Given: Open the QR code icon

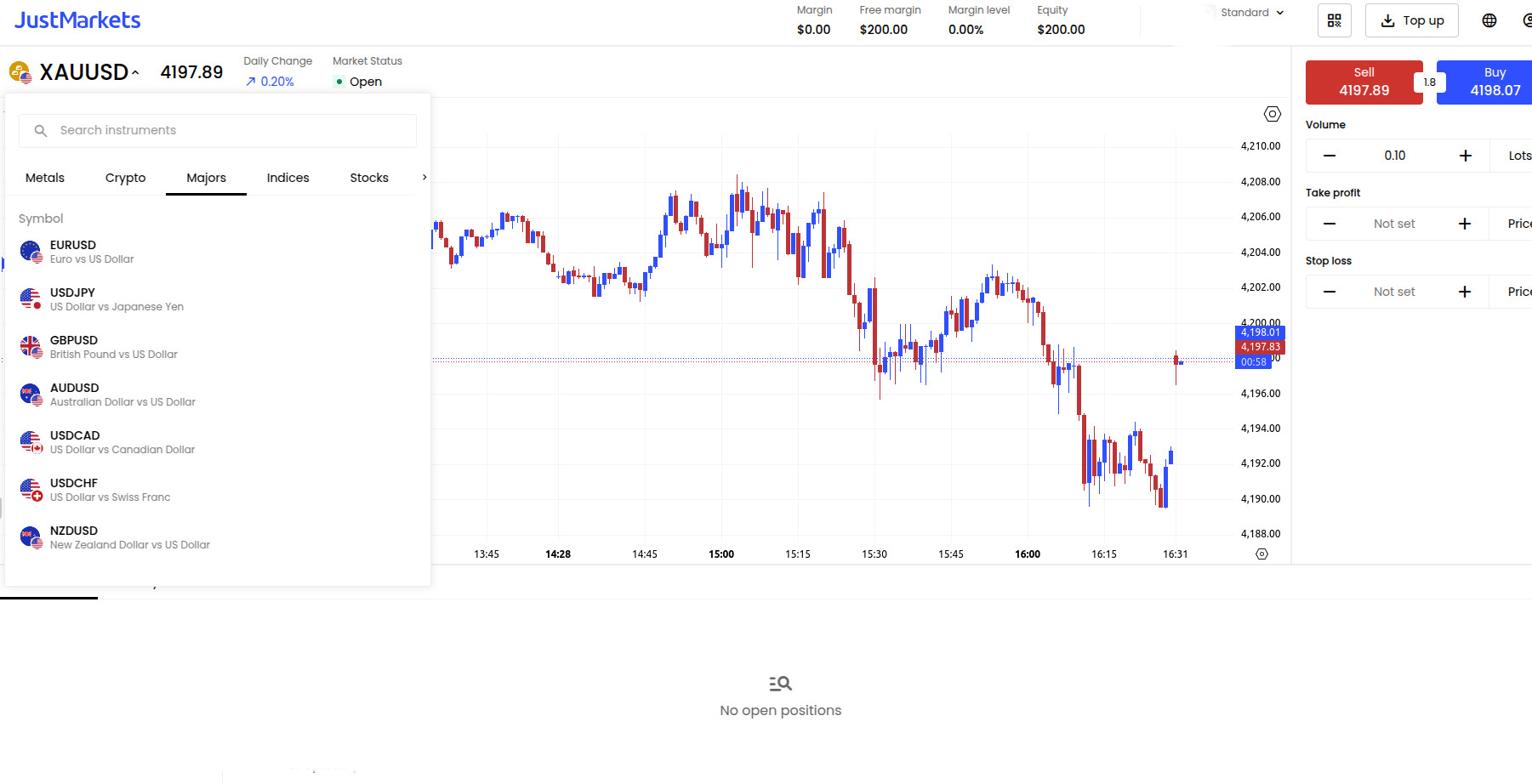Looking at the screenshot, I should [1335, 20].
